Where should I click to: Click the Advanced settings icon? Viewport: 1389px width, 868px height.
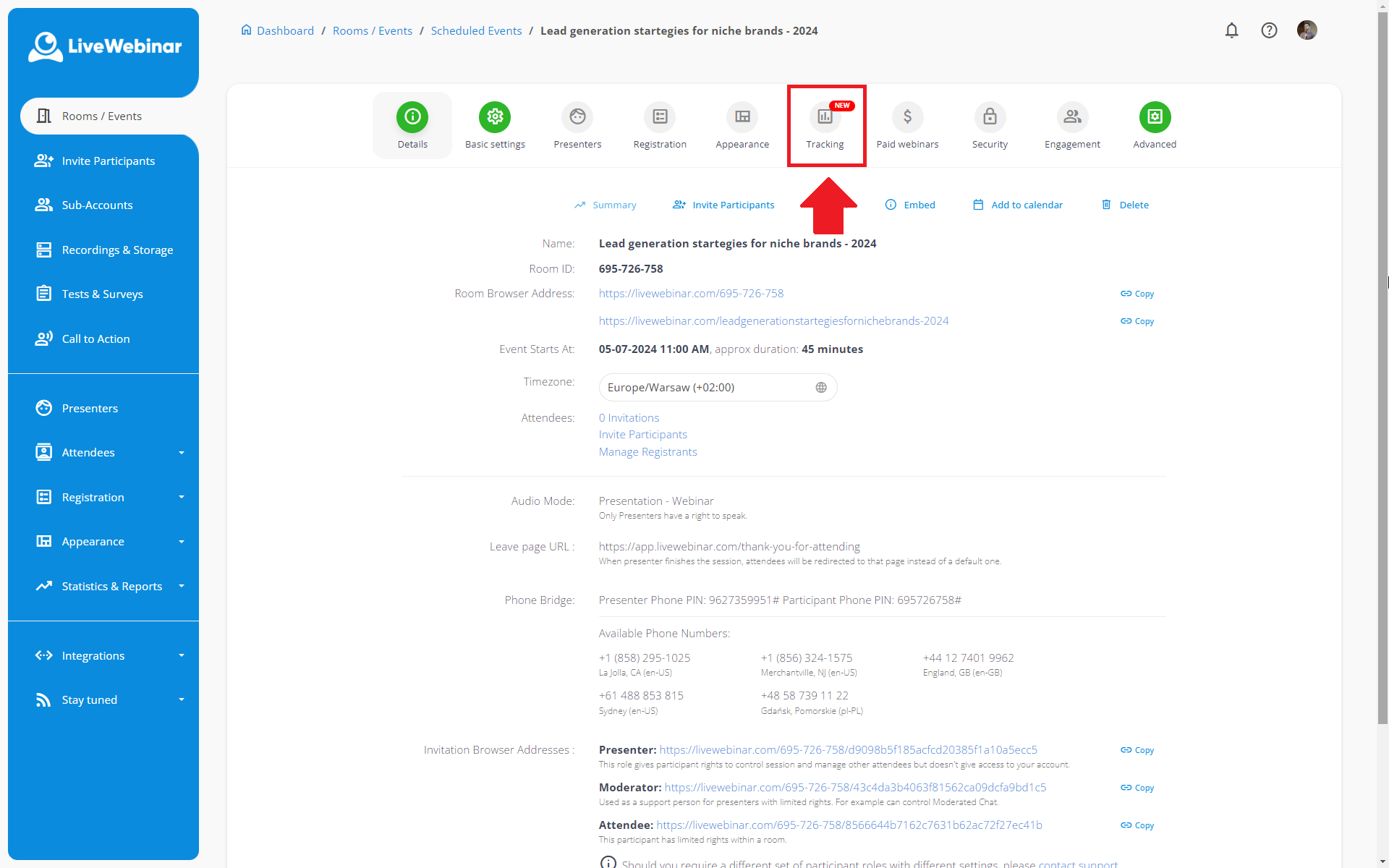tap(1155, 117)
